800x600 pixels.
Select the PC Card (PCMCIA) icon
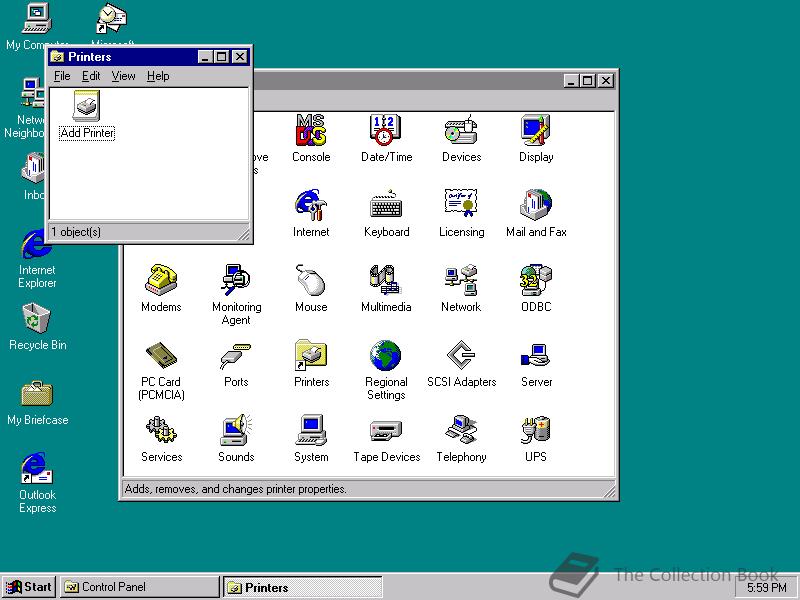pos(161,355)
